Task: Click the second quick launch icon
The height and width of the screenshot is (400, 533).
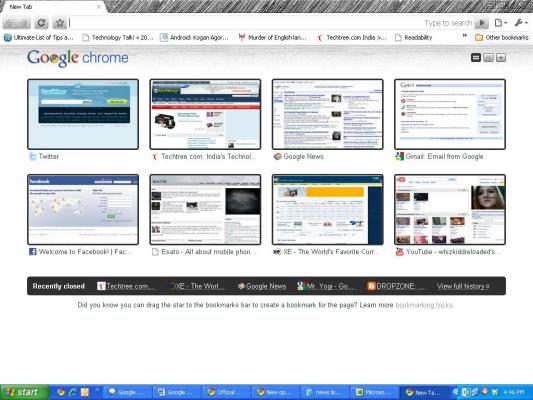Action: [x=73, y=392]
